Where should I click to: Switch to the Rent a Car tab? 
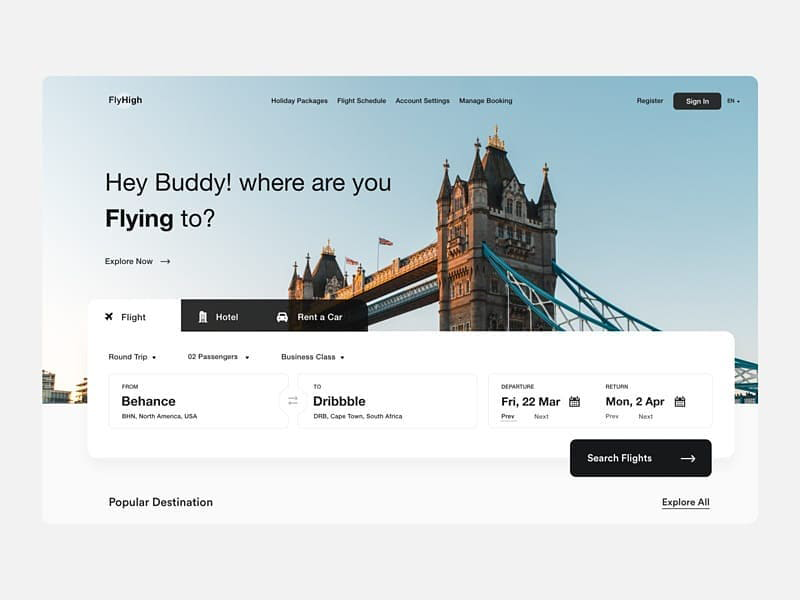point(310,317)
